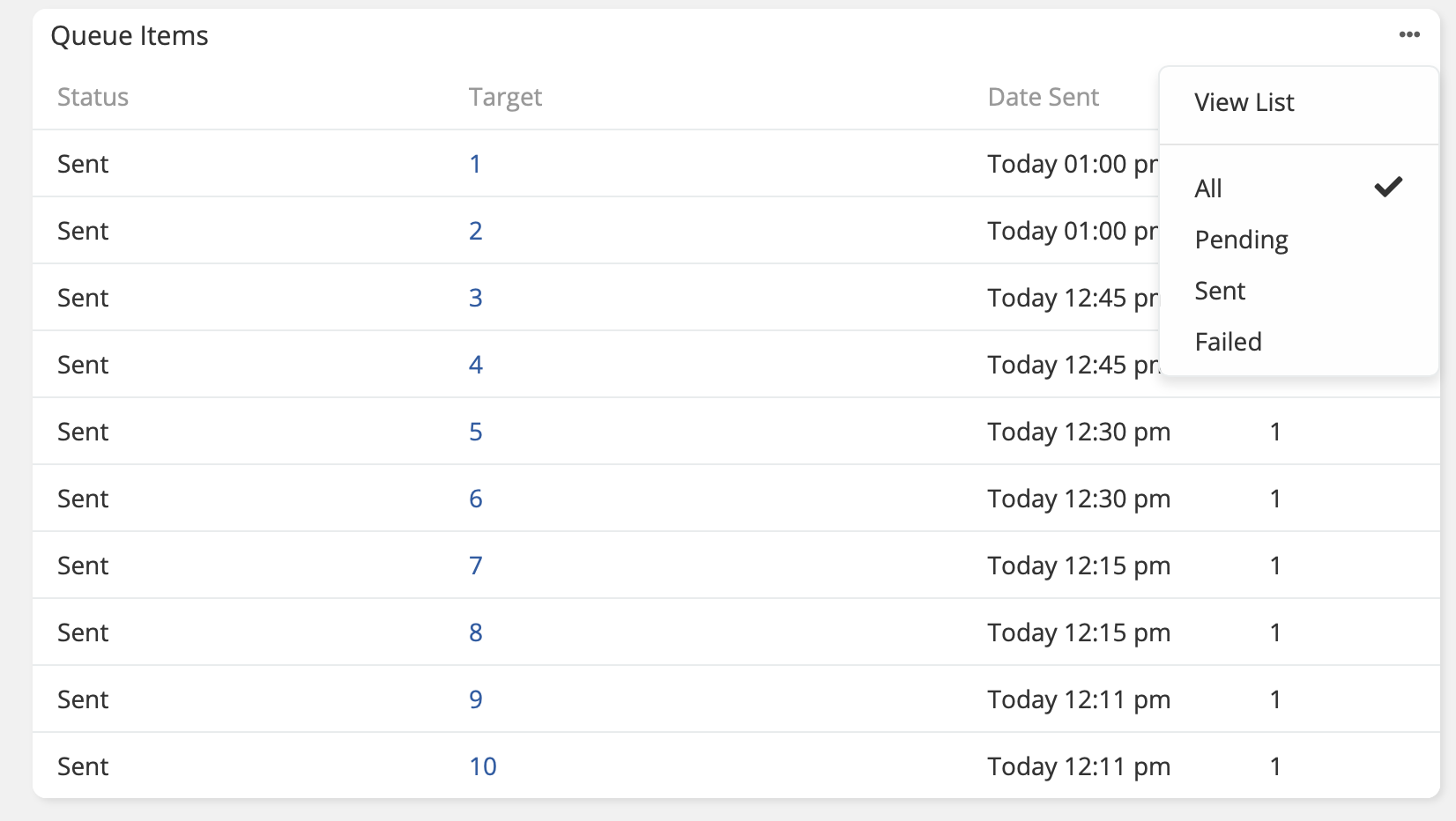Click the Queue Items panel title
Image resolution: width=1456 pixels, height=821 pixels.
pos(130,36)
